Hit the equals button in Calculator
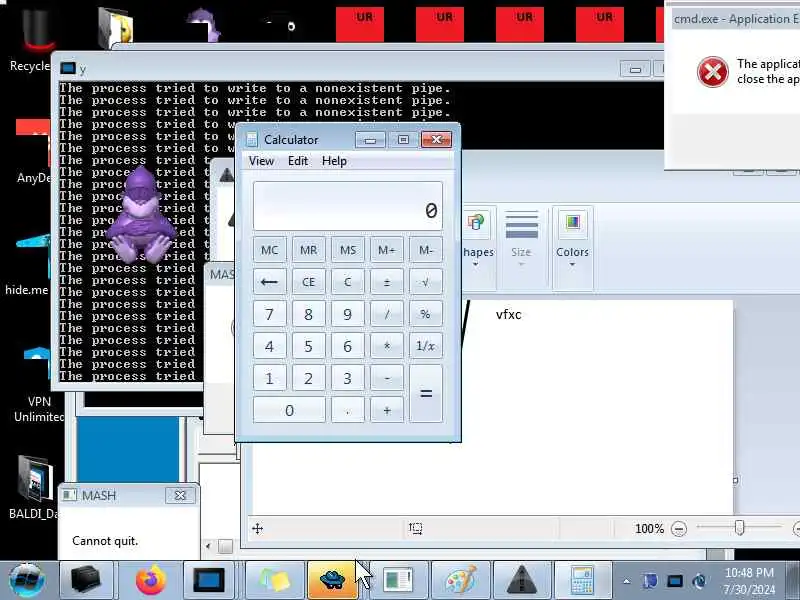The image size is (800, 600). tap(426, 394)
